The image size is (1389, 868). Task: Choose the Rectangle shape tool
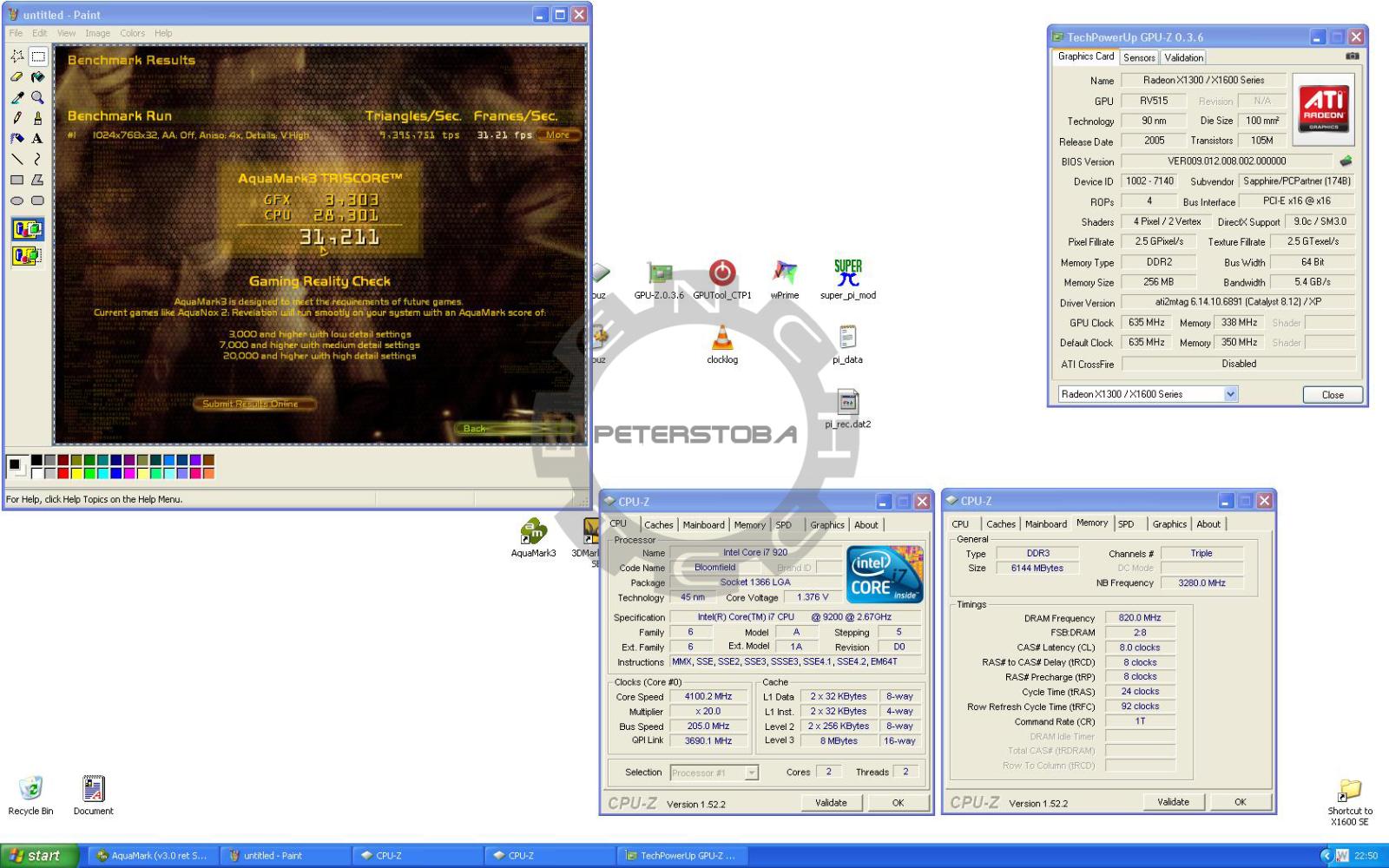(16, 181)
